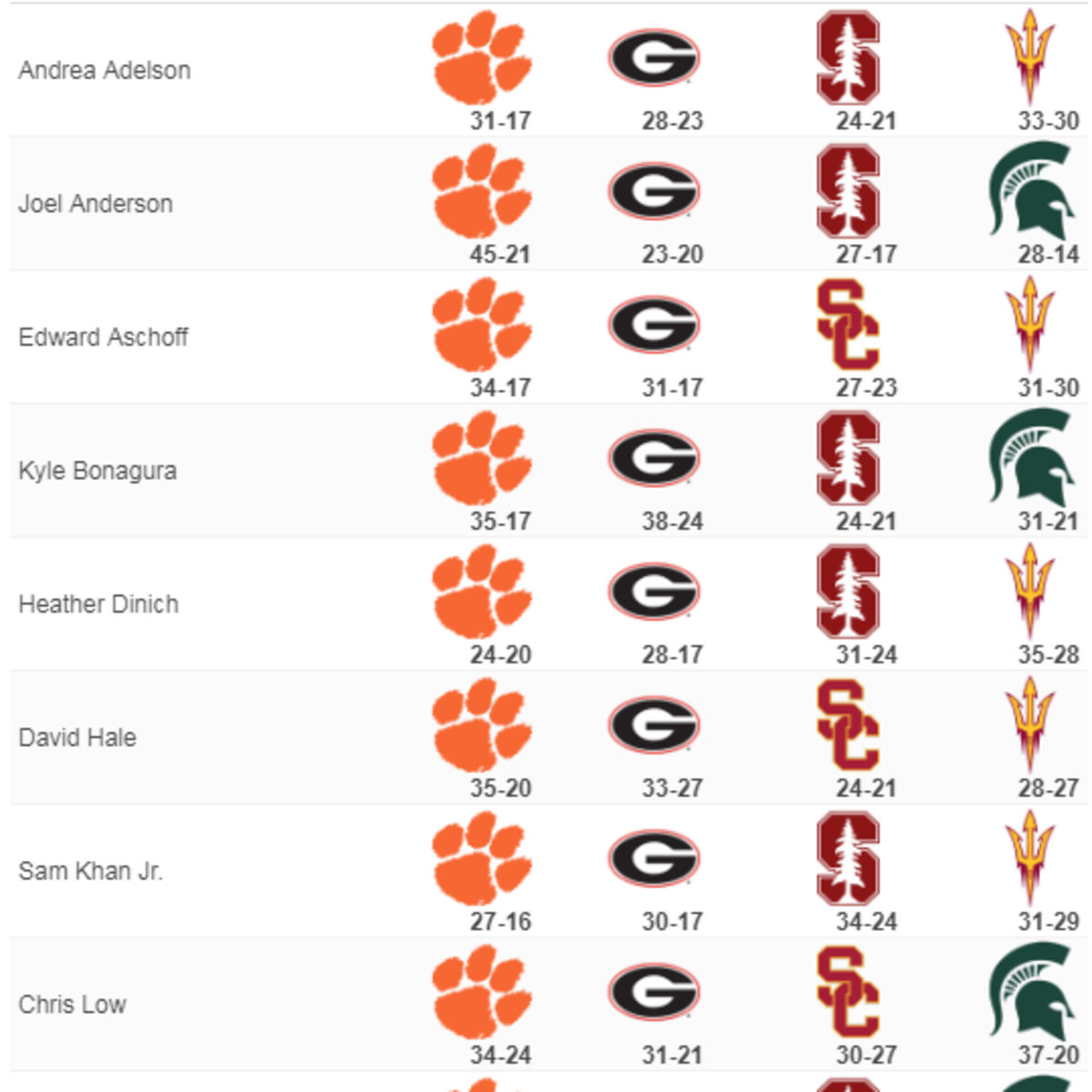Select David Hale's Georgia G logo
Image resolution: width=1092 pixels, height=1092 pixels.
point(653,725)
